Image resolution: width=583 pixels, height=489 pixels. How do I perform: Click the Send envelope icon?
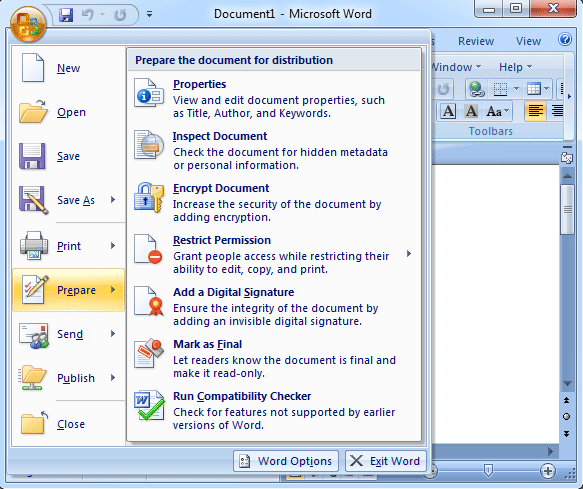34,335
